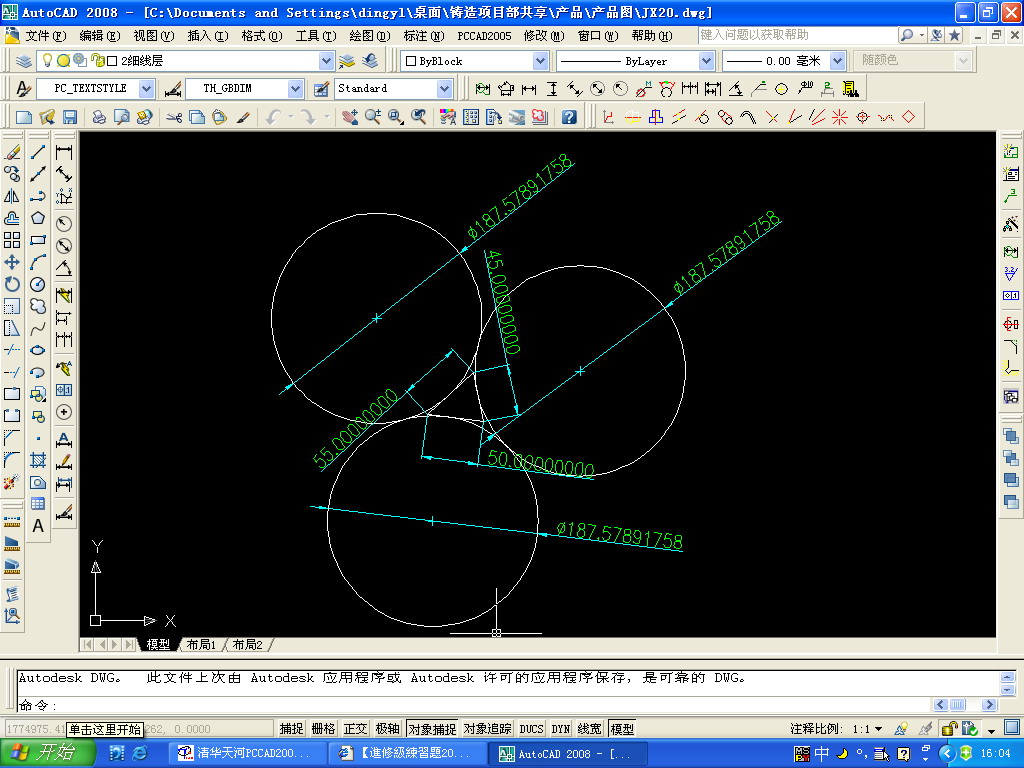Toggle 对象追踪 object snap tracking
1024x768 pixels.
[488, 729]
